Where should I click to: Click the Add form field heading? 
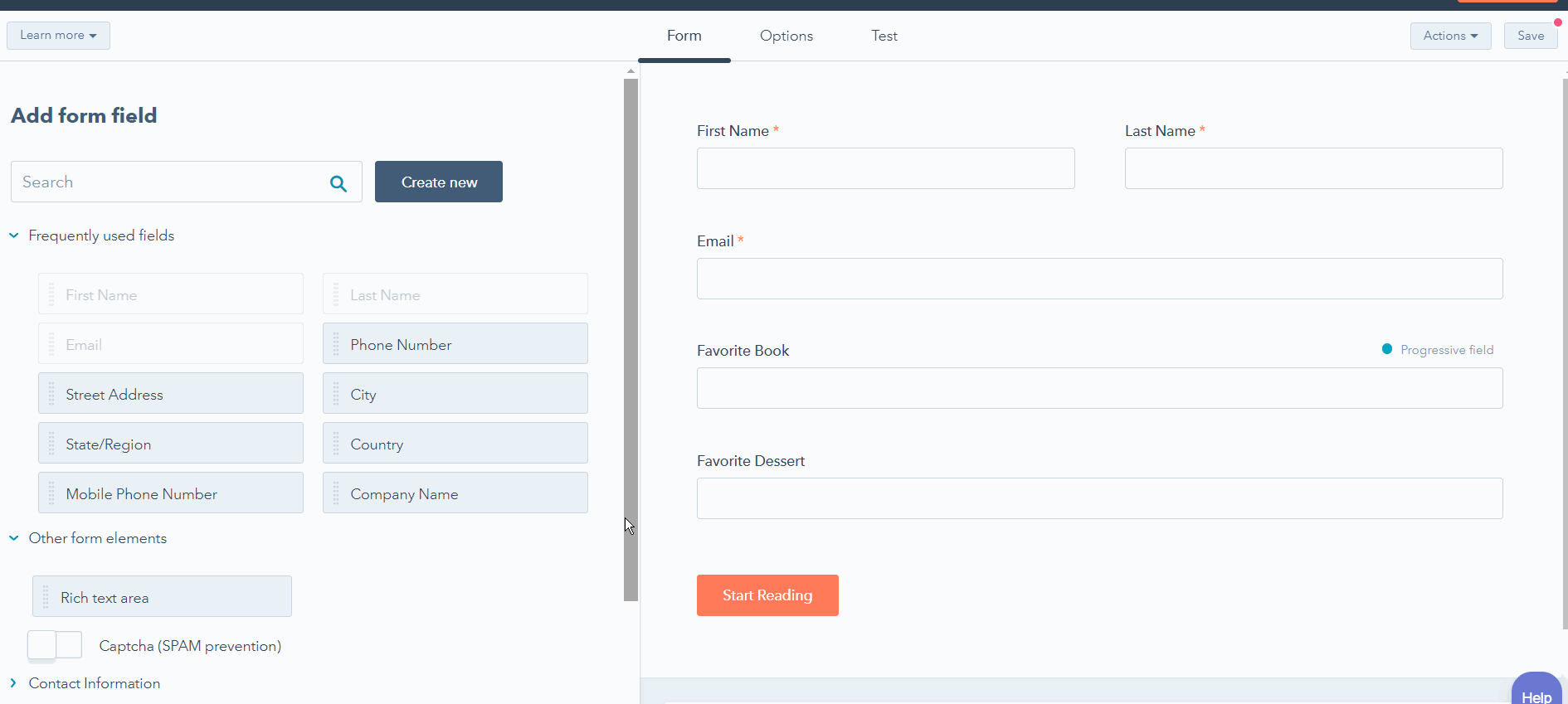84,115
